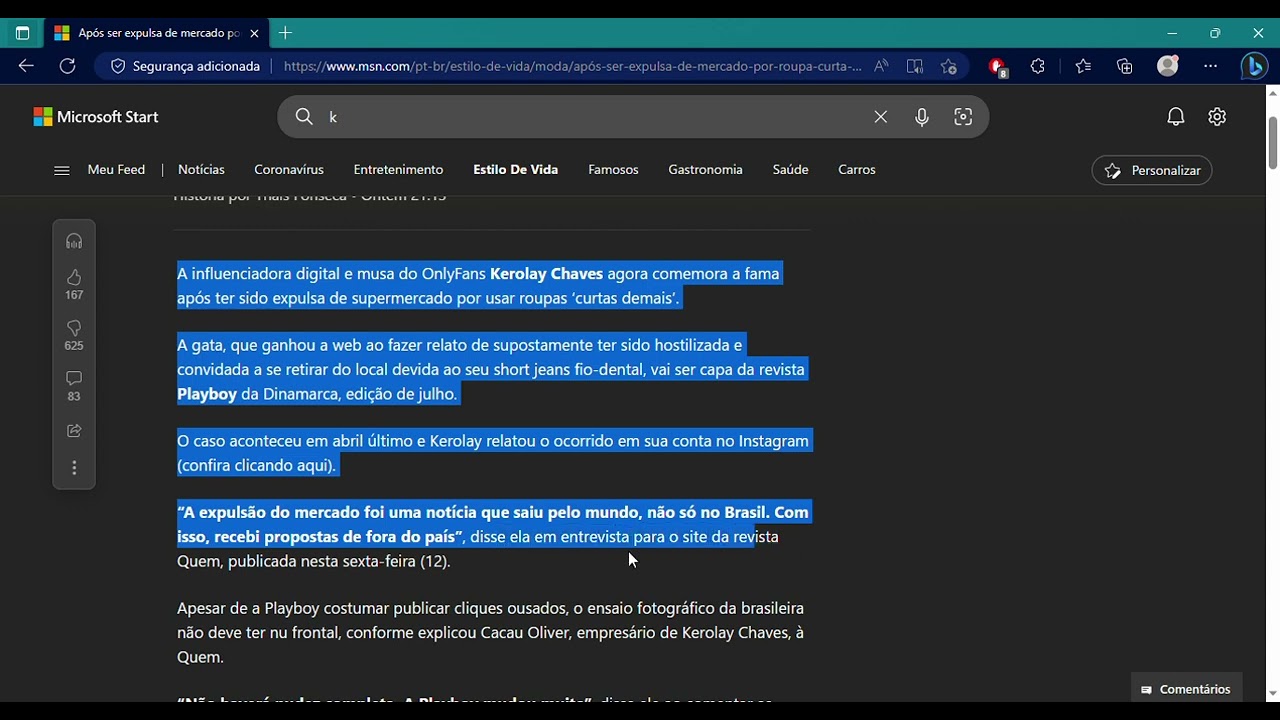
Task: Click '83' comments count
Action: 74,397
